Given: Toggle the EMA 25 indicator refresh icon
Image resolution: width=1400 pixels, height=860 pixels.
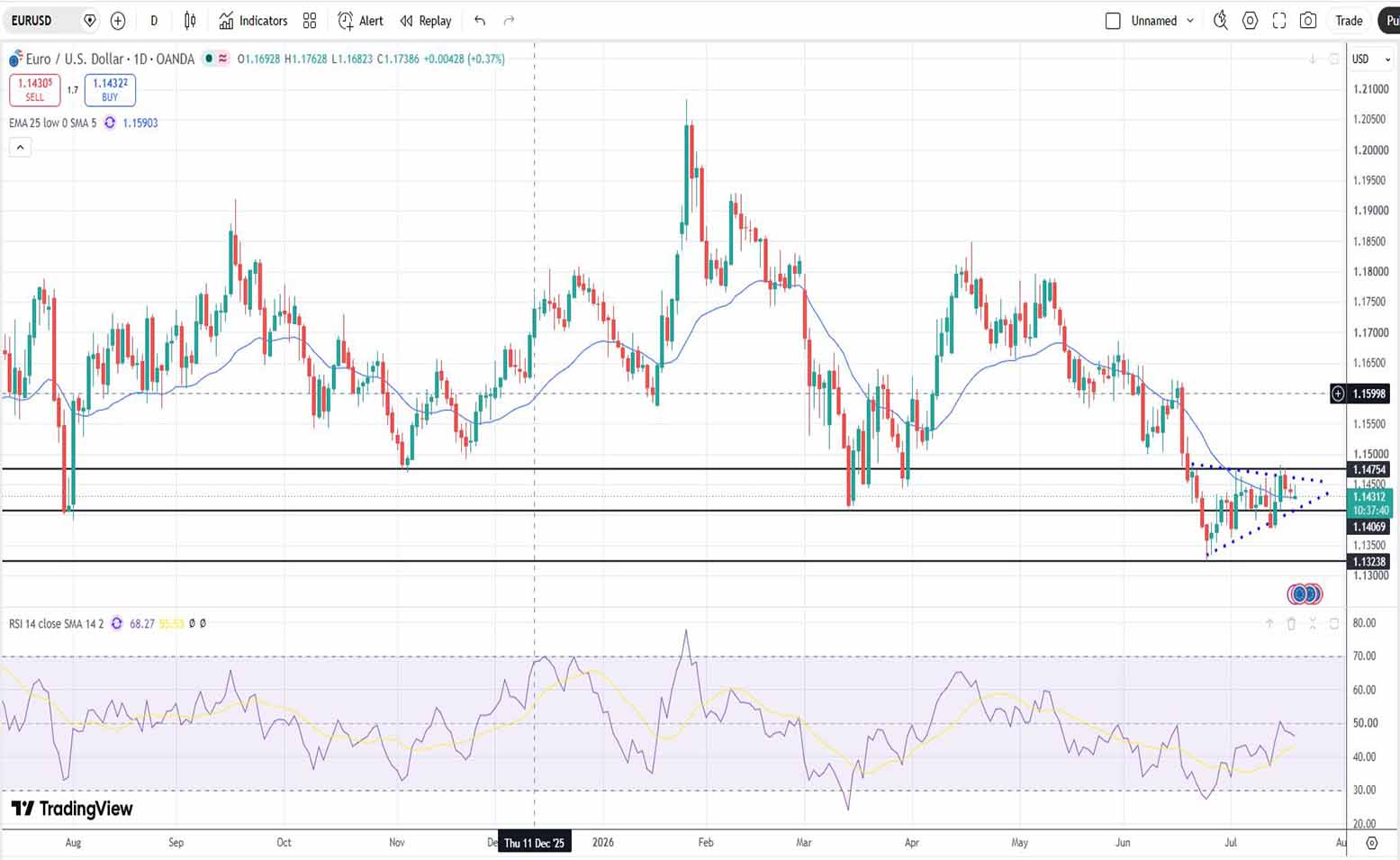Looking at the screenshot, I should (x=110, y=122).
